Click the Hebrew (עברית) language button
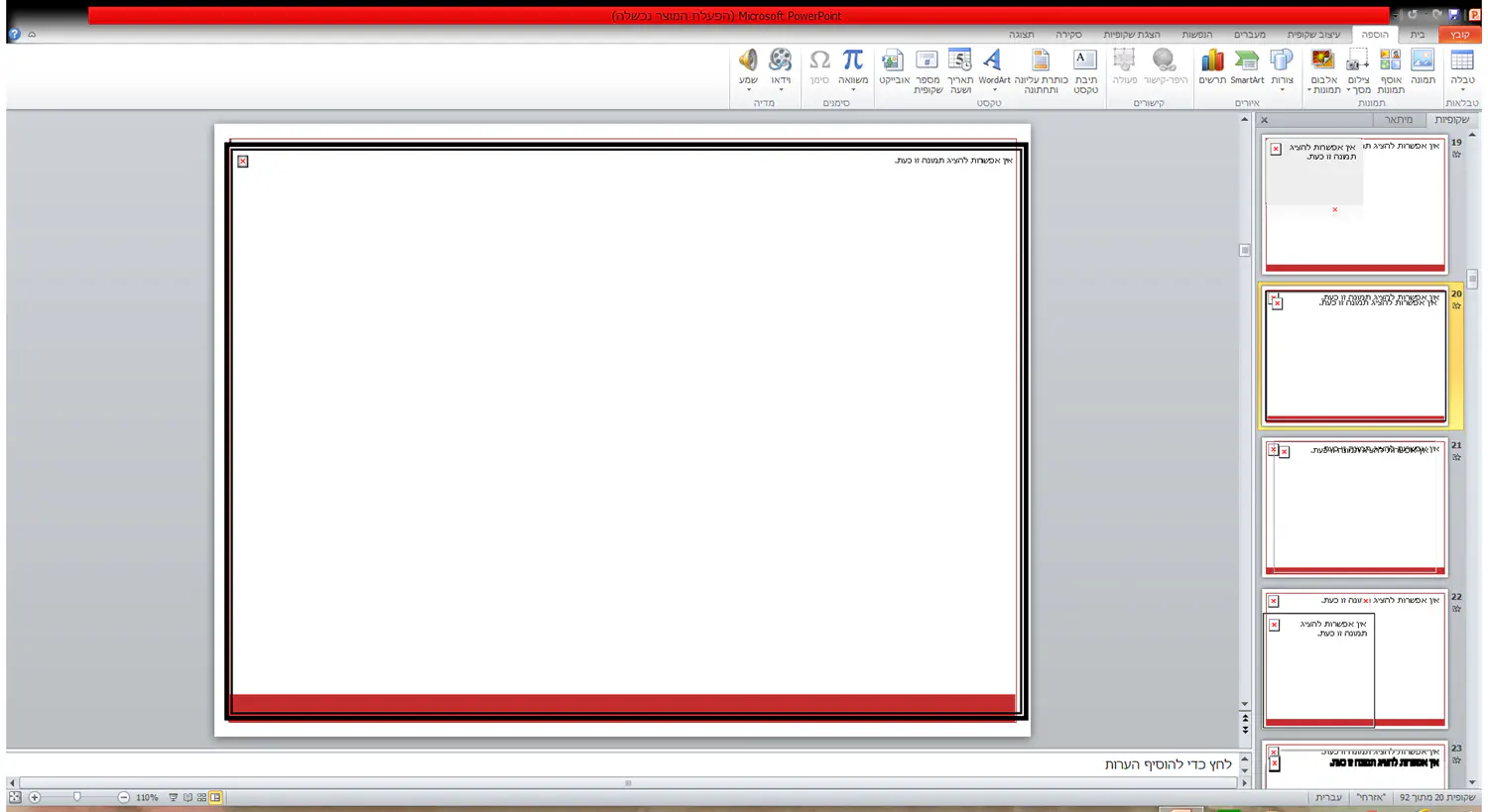1488x812 pixels. [1328, 797]
